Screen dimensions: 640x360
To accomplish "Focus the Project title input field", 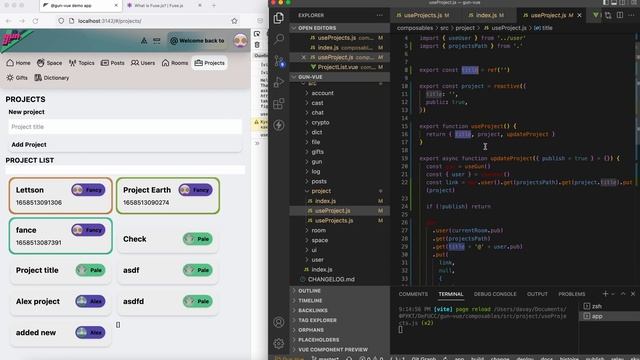I will click(x=125, y=127).
